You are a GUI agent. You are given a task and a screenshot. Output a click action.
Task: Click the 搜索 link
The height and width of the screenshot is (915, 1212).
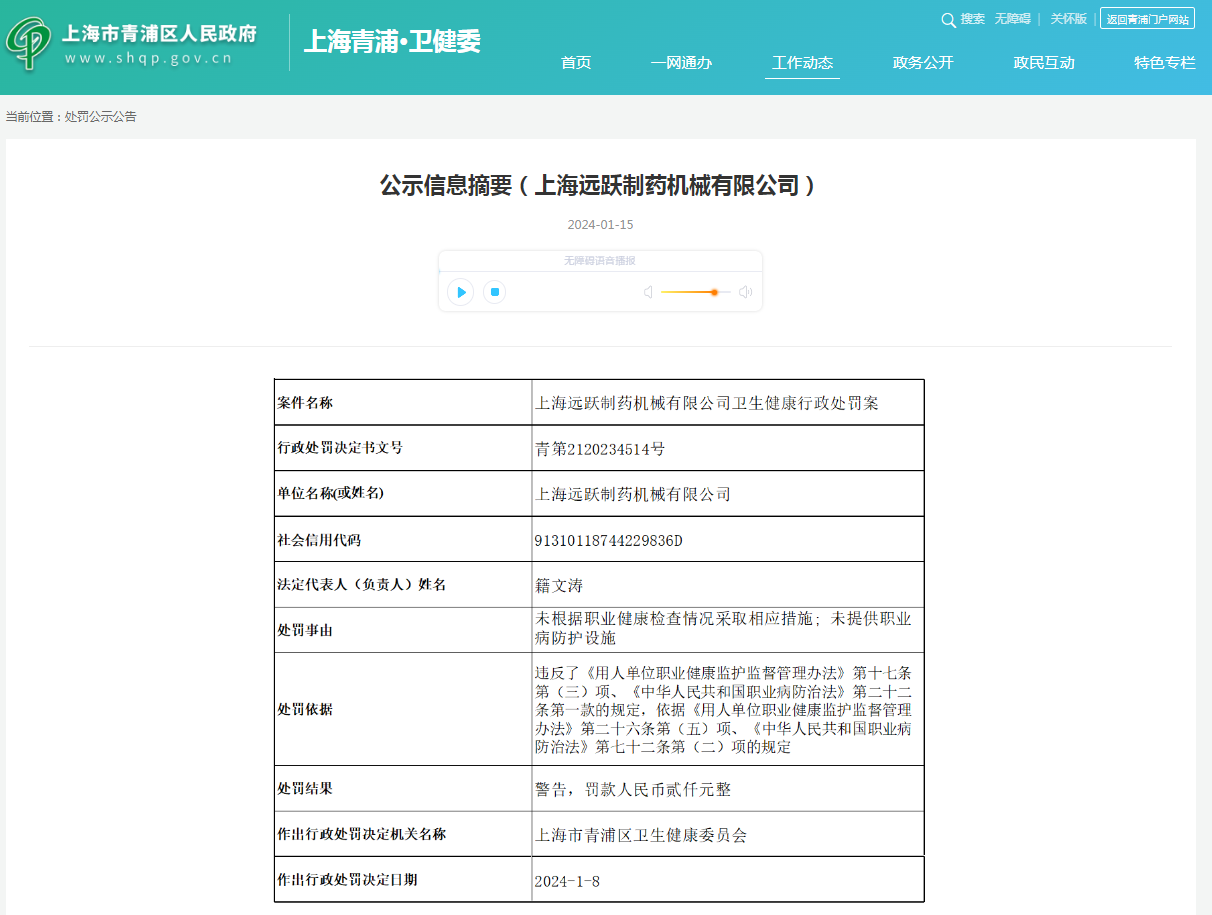(x=973, y=19)
